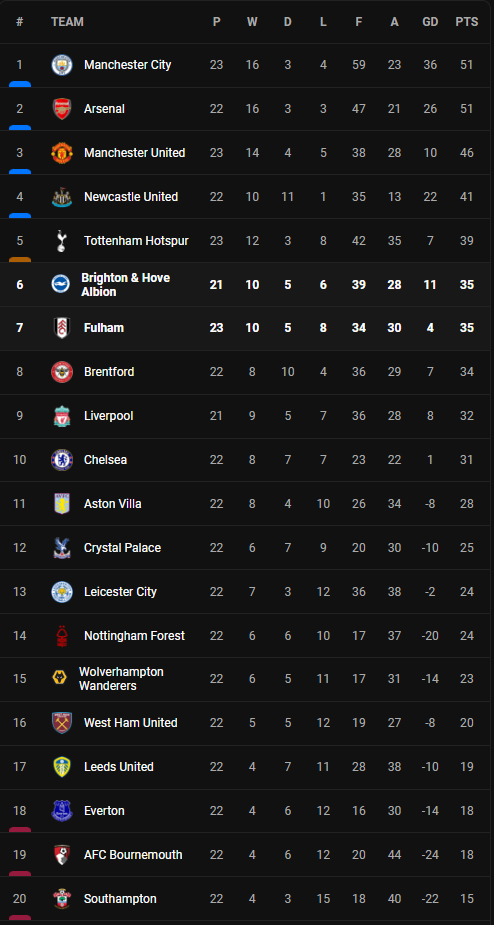The width and height of the screenshot is (494, 925).
Task: Click the TEAM column header
Action: tap(67, 22)
